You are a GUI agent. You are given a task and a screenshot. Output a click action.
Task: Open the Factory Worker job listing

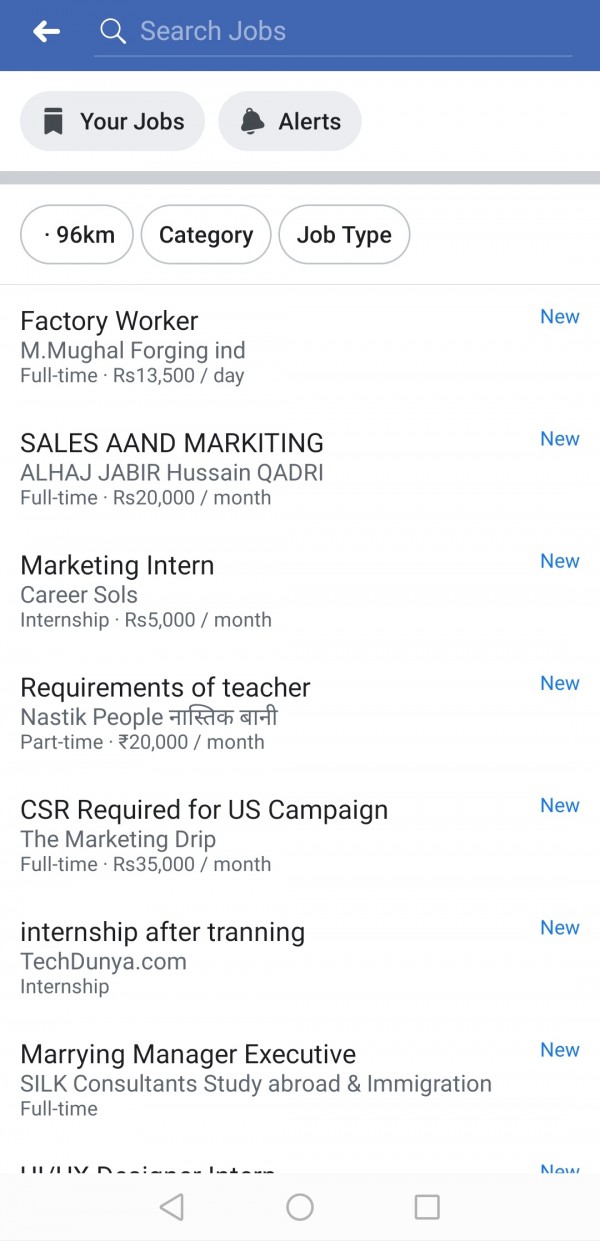tap(109, 322)
